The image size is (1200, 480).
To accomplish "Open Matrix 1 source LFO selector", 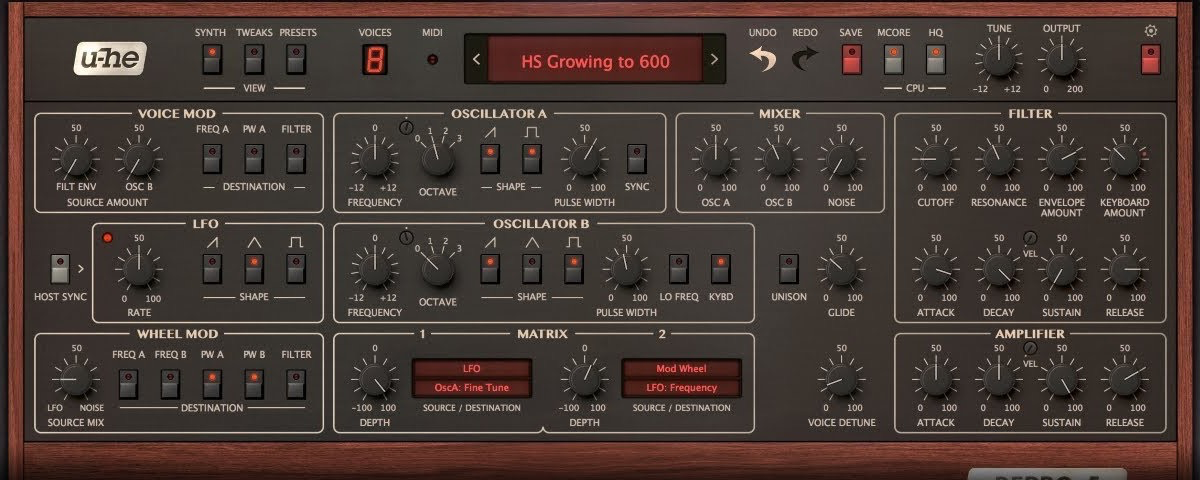I will (472, 368).
